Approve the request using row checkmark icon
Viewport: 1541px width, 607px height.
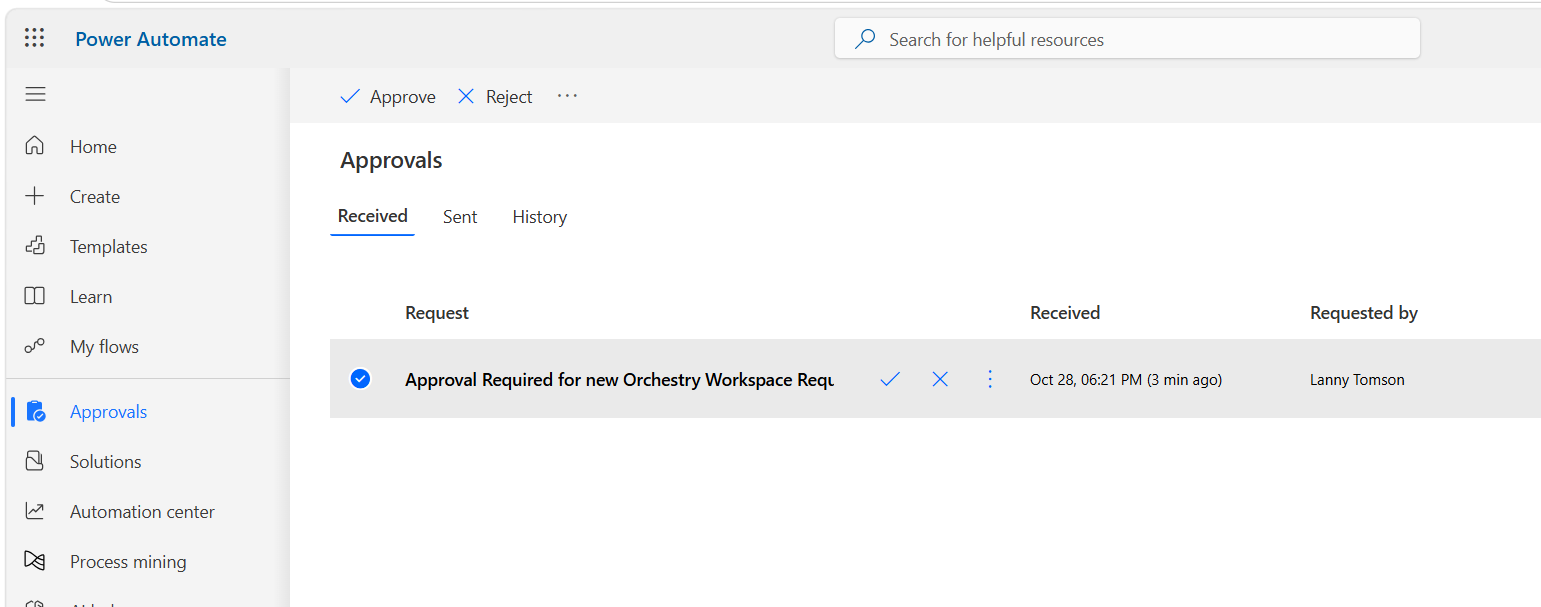coord(890,379)
